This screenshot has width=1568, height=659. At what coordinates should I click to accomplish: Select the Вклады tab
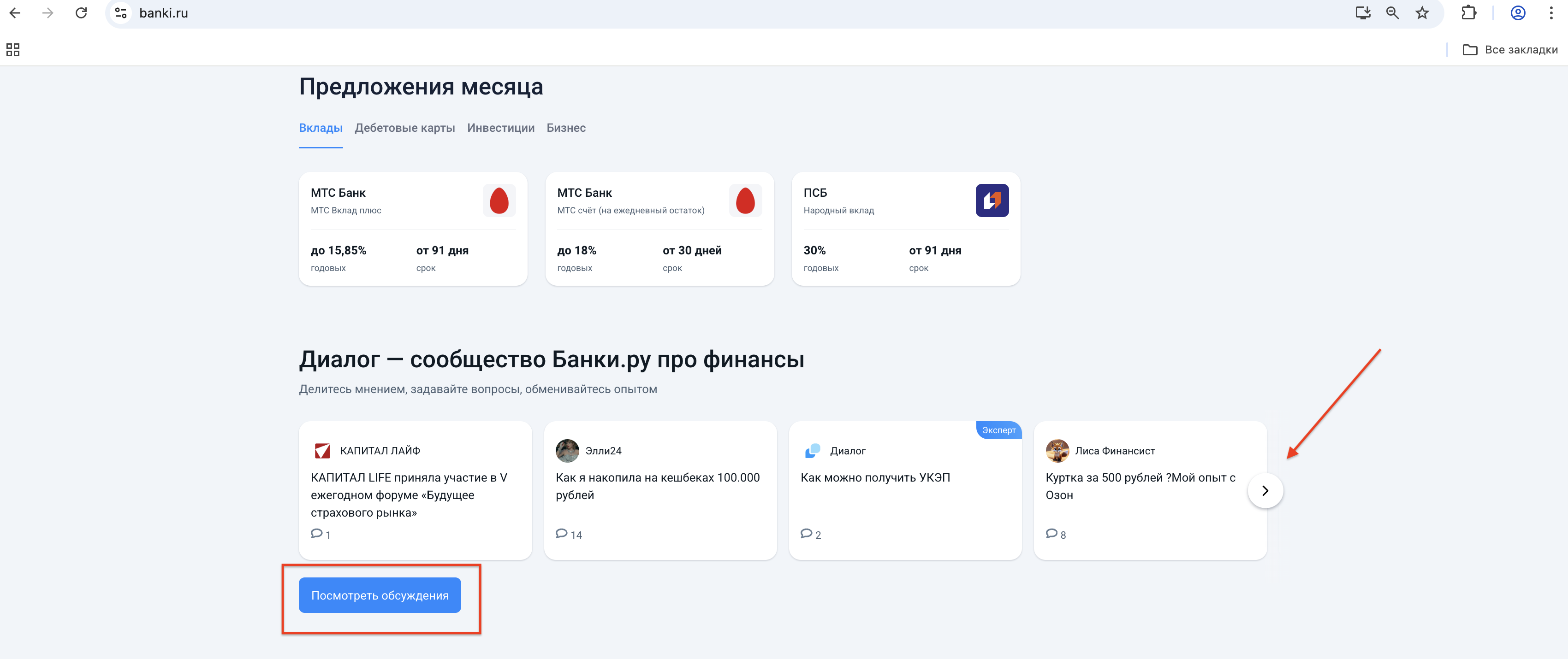click(321, 128)
